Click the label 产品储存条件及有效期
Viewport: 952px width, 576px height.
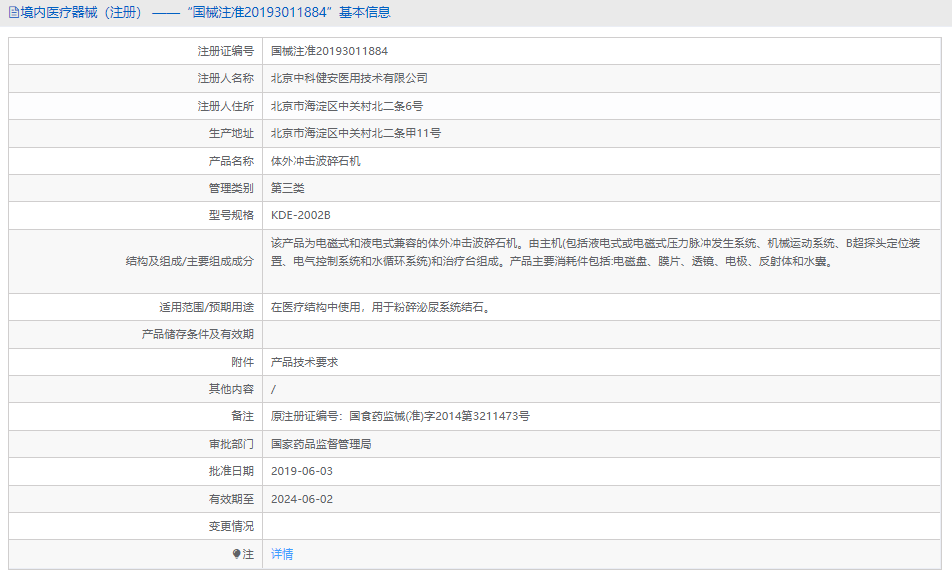click(197, 334)
